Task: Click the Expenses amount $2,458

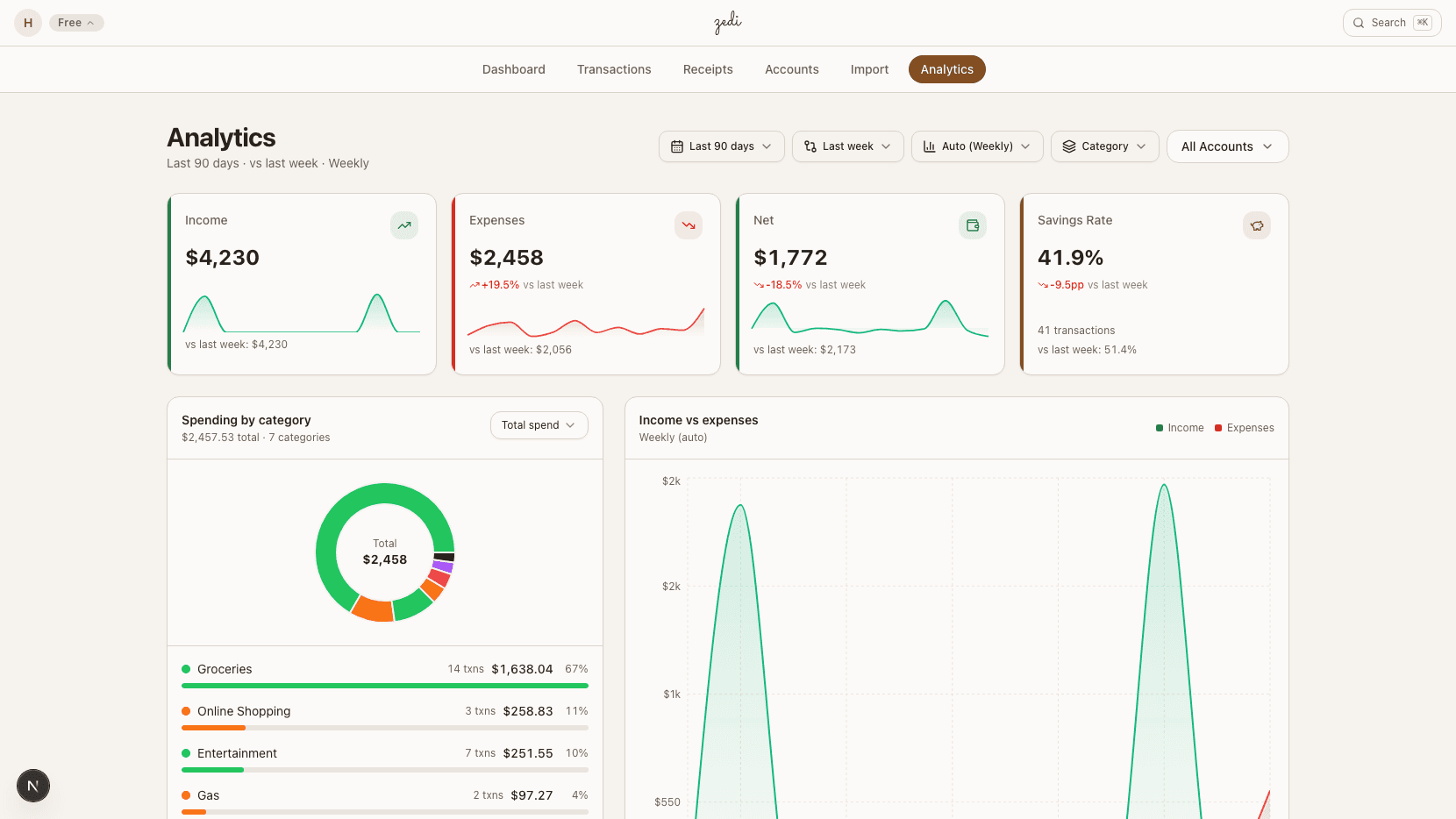Action: [x=507, y=258]
